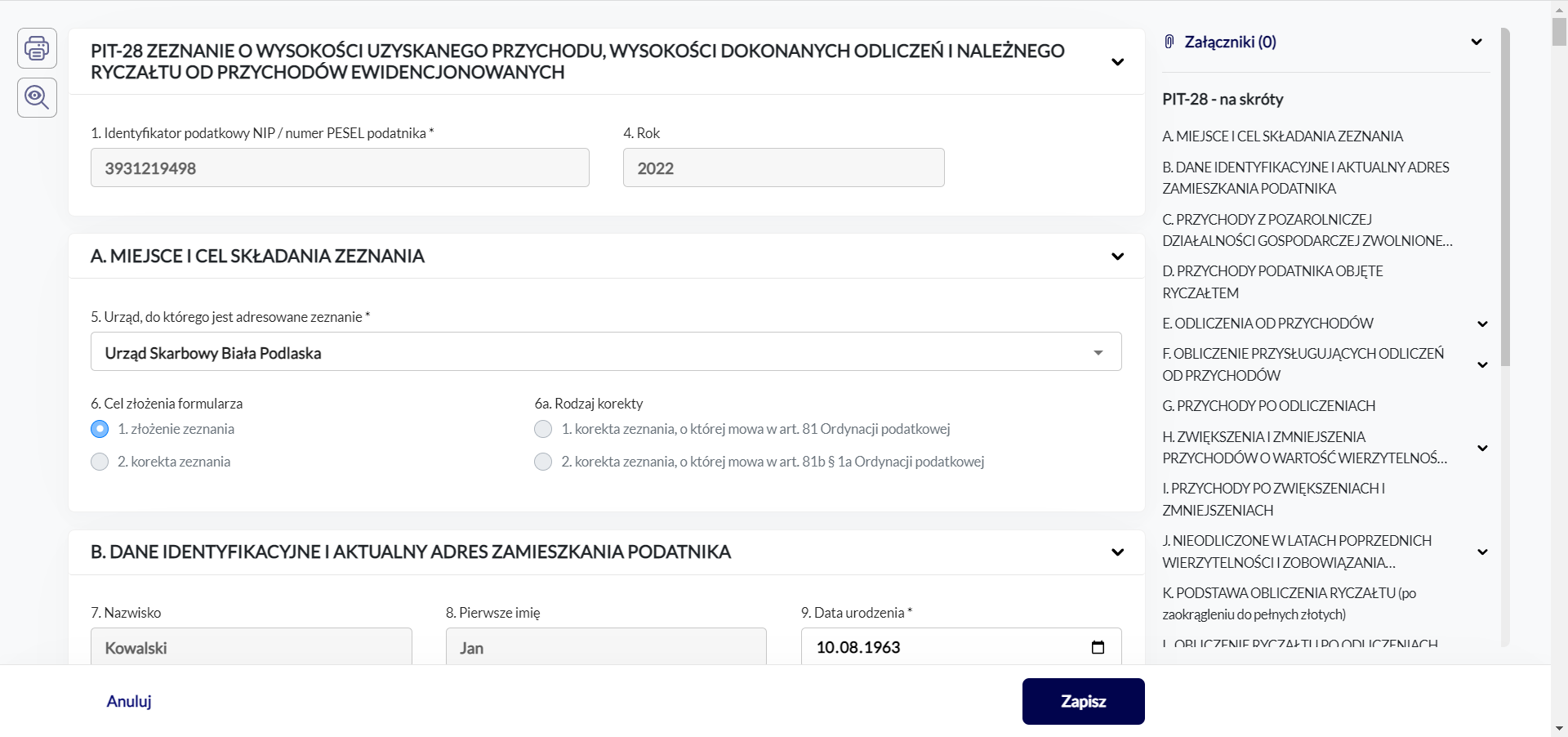Click the NIP / PESEL identifier field
Viewport: 1568px width, 737px height.
pos(340,167)
